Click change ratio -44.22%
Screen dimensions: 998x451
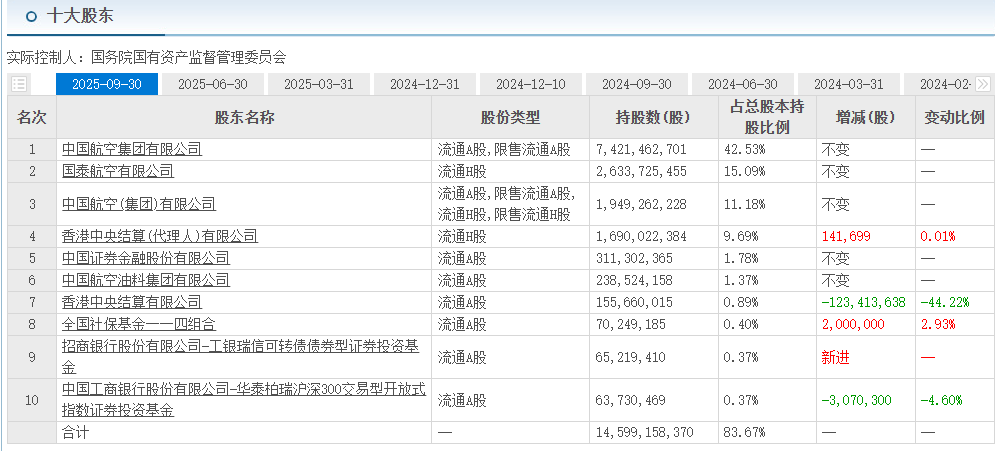[x=945, y=302]
